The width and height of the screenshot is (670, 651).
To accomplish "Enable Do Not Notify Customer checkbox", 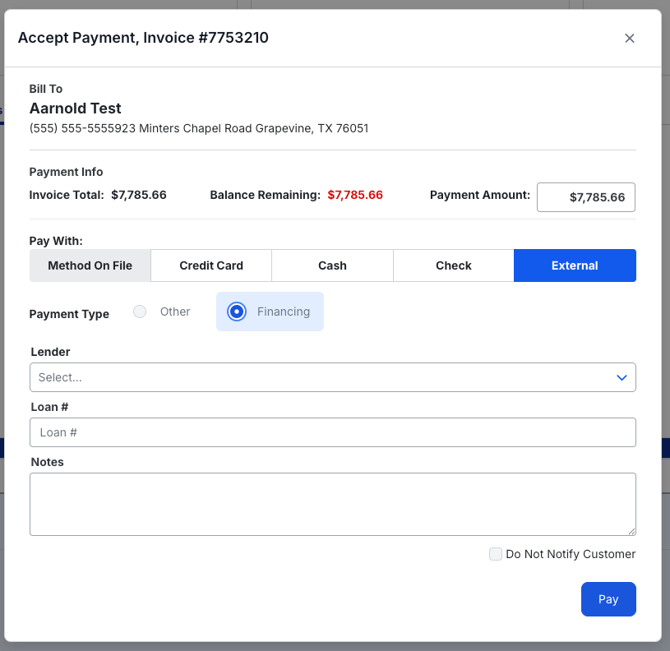I will [x=495, y=554].
